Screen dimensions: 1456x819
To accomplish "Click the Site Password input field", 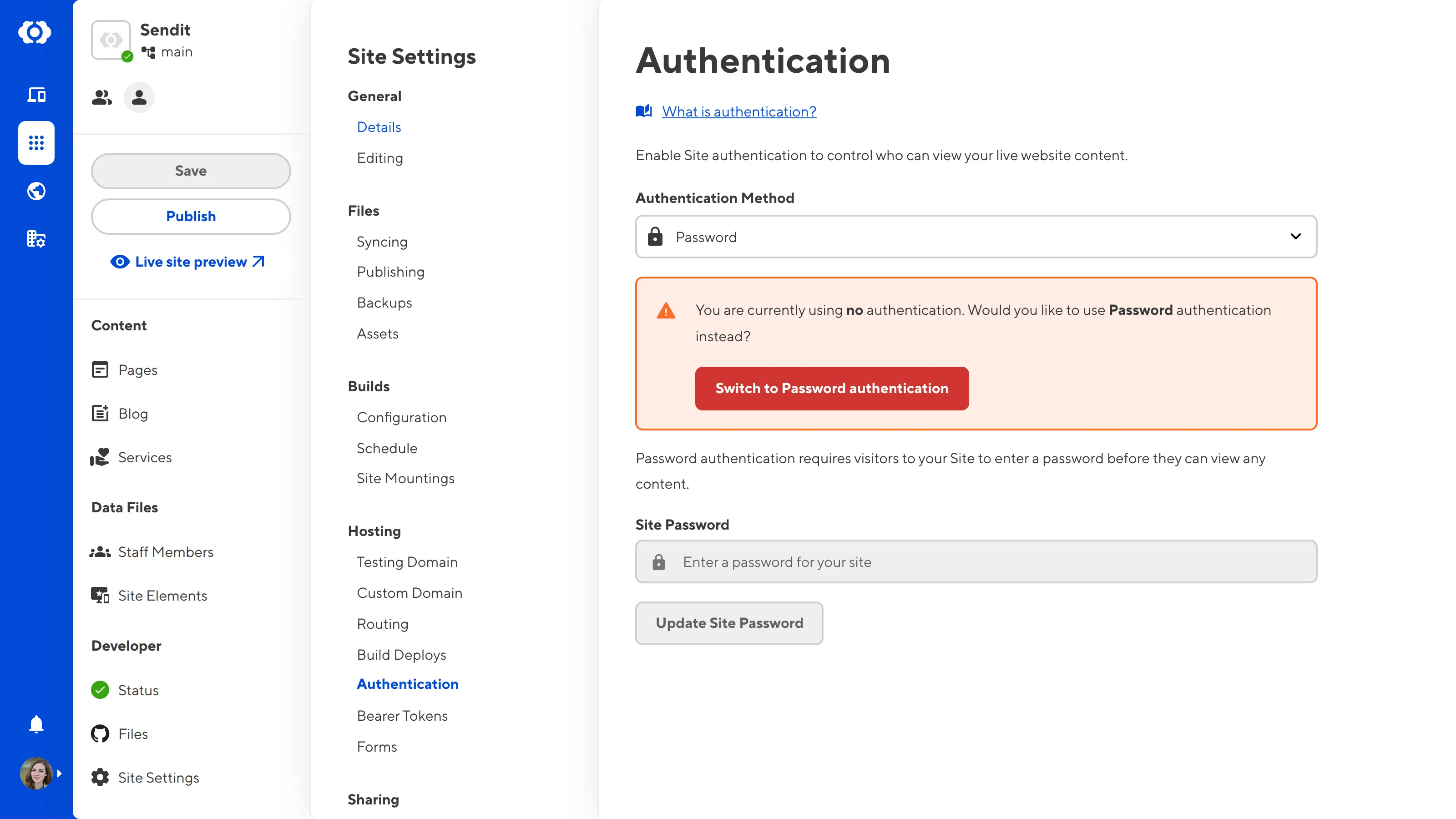I will 975,562.
